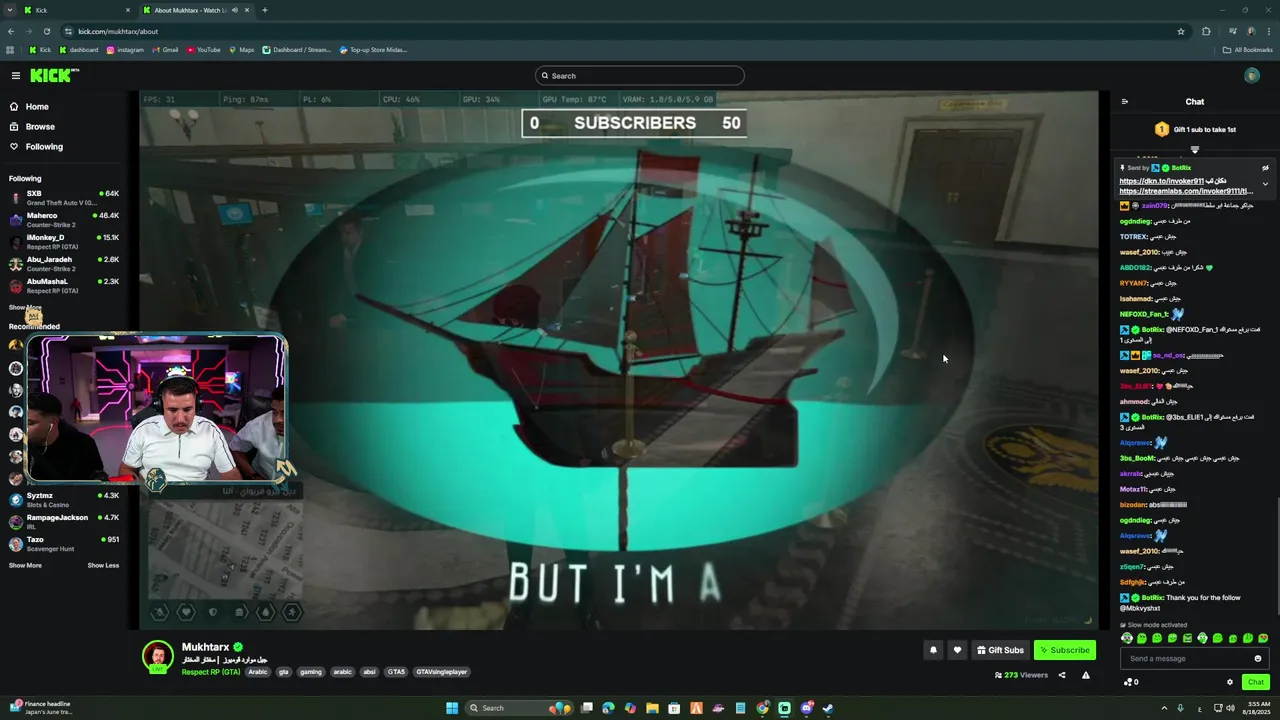Reload the page in browser
Screen dimensions: 1280x720
pyautogui.click(x=46, y=31)
